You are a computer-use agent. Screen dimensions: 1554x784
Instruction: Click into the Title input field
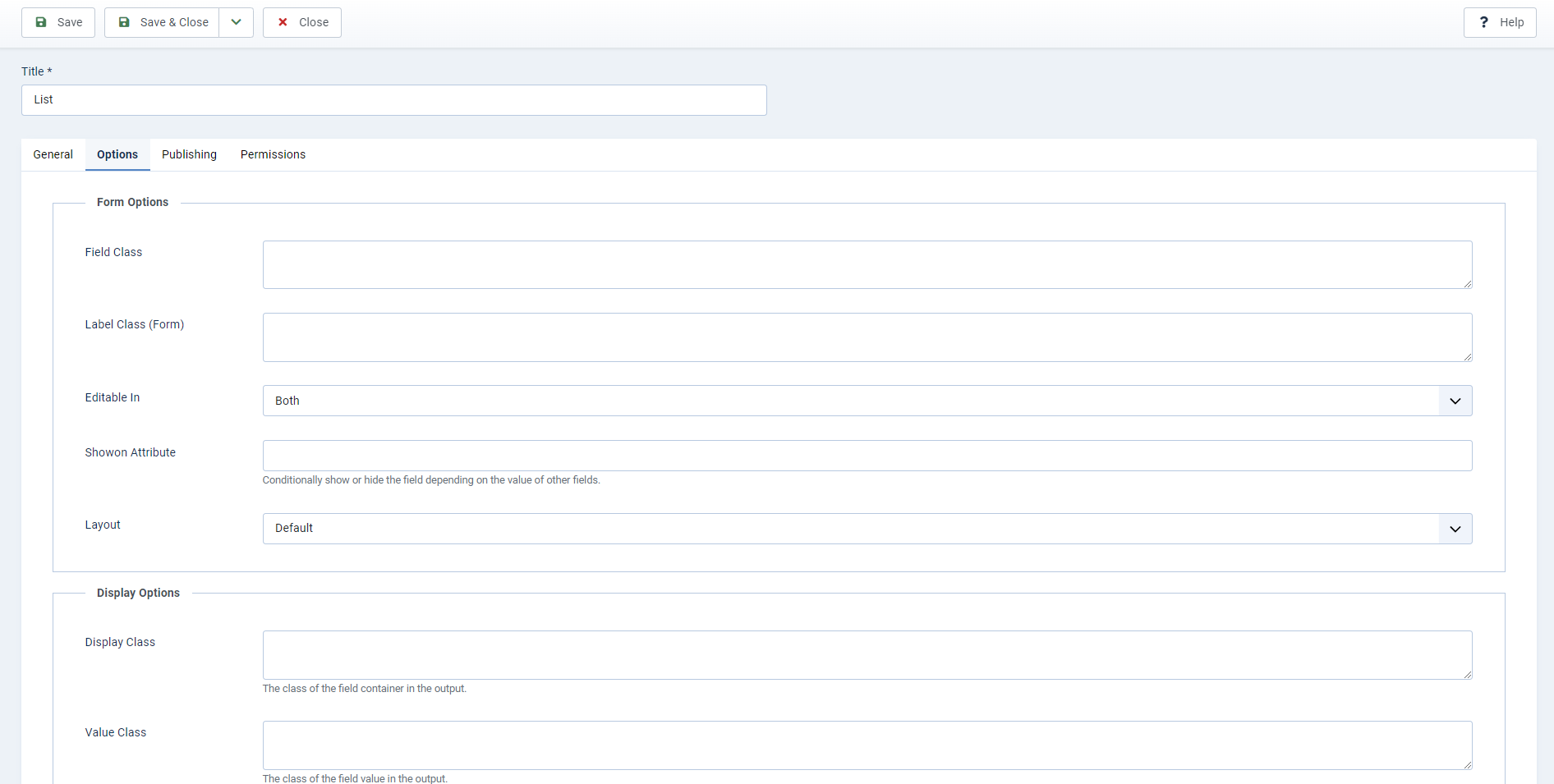tap(394, 100)
